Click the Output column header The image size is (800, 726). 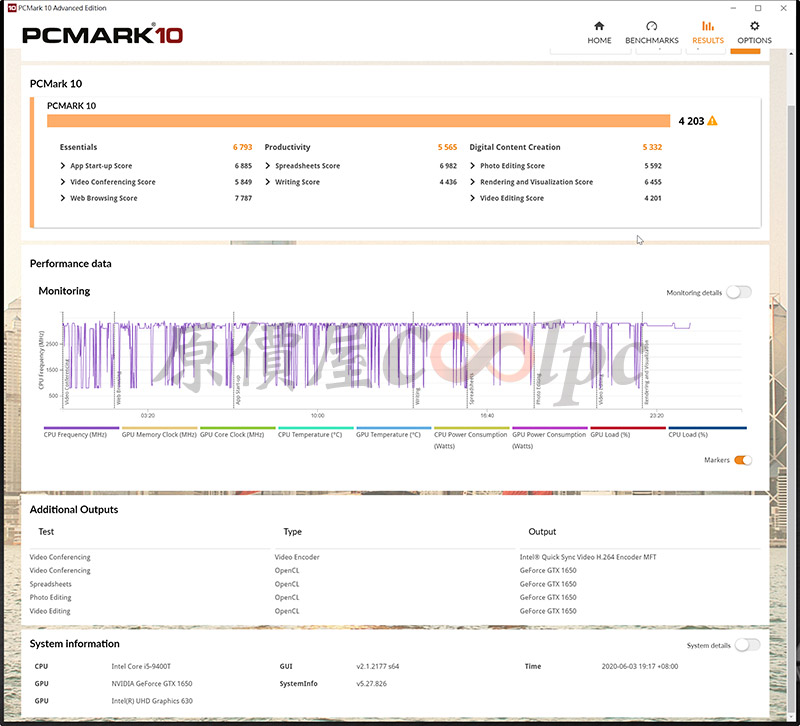542,532
